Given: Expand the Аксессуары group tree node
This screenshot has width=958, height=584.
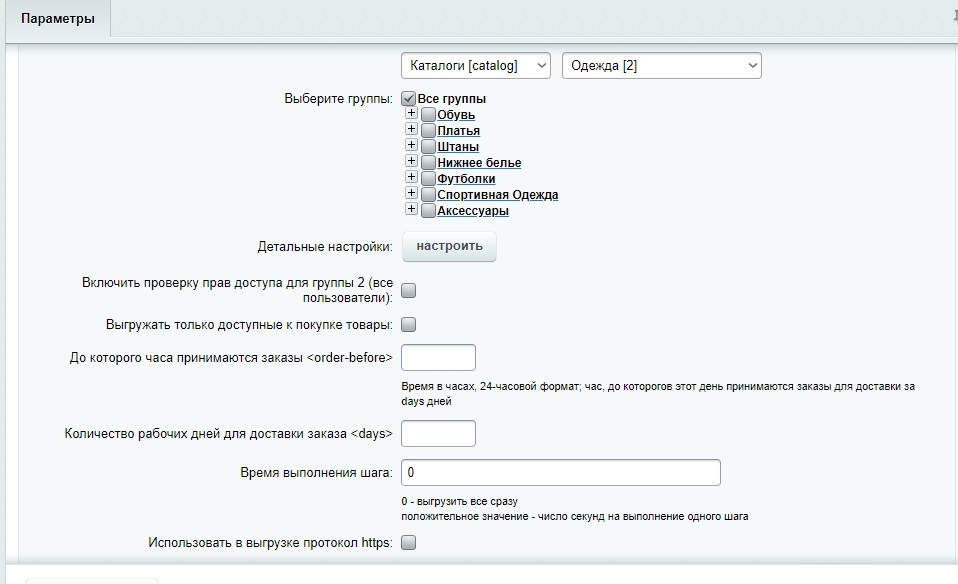Looking at the screenshot, I should [411, 210].
